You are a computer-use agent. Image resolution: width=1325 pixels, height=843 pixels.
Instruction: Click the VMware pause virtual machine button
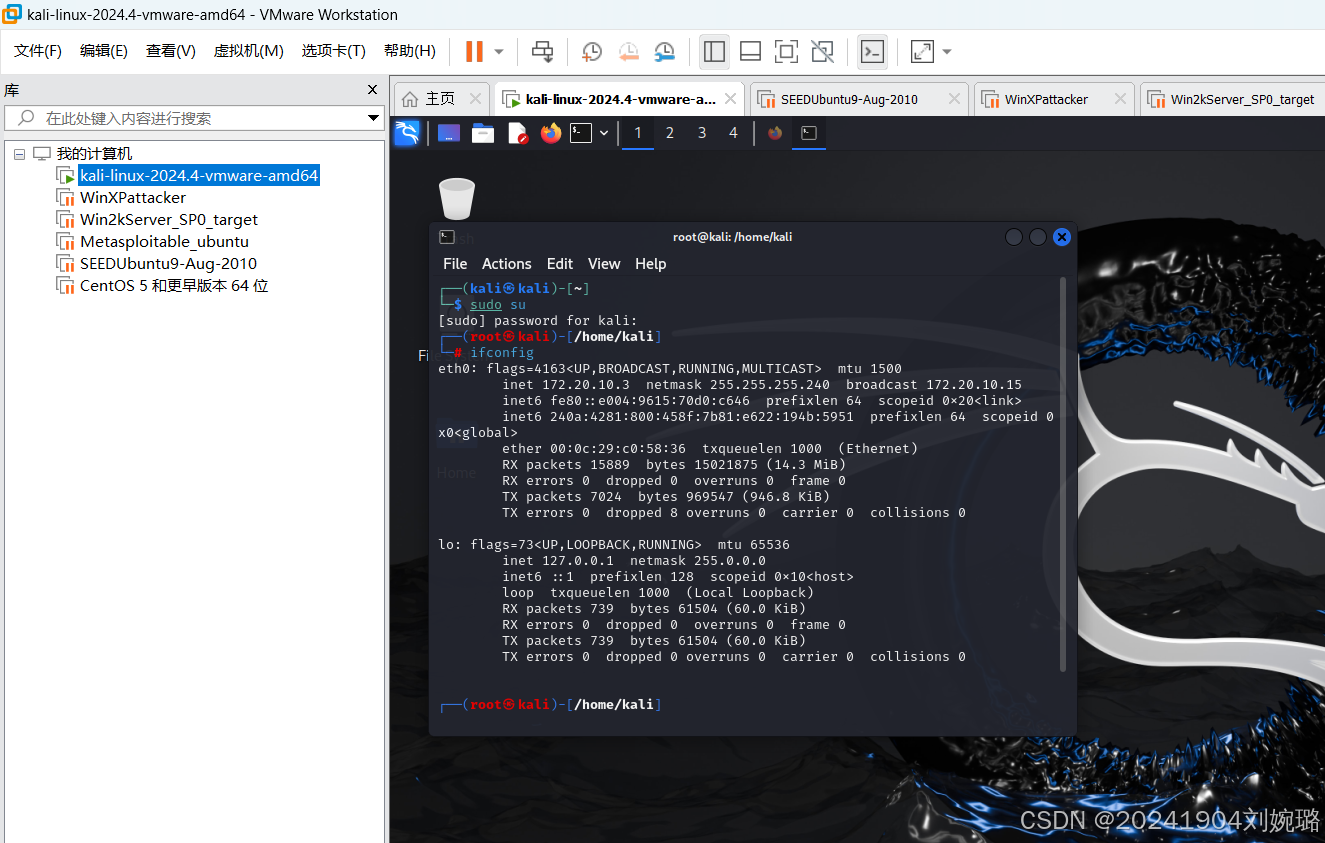click(474, 51)
